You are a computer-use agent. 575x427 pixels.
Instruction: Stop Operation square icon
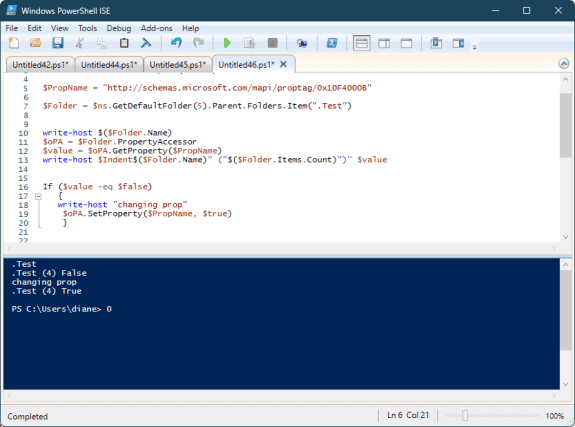272,43
